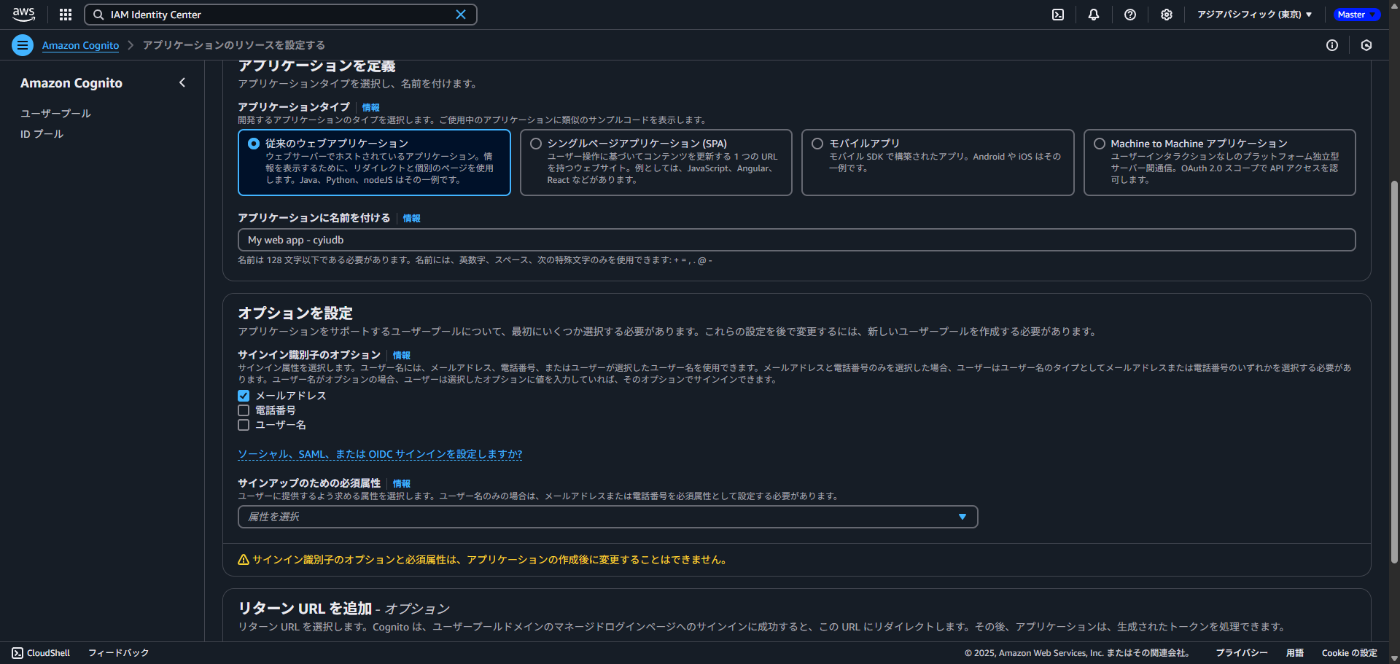Launch CloudShell from top bar icon
The width and height of the screenshot is (1400, 664).
1058,15
